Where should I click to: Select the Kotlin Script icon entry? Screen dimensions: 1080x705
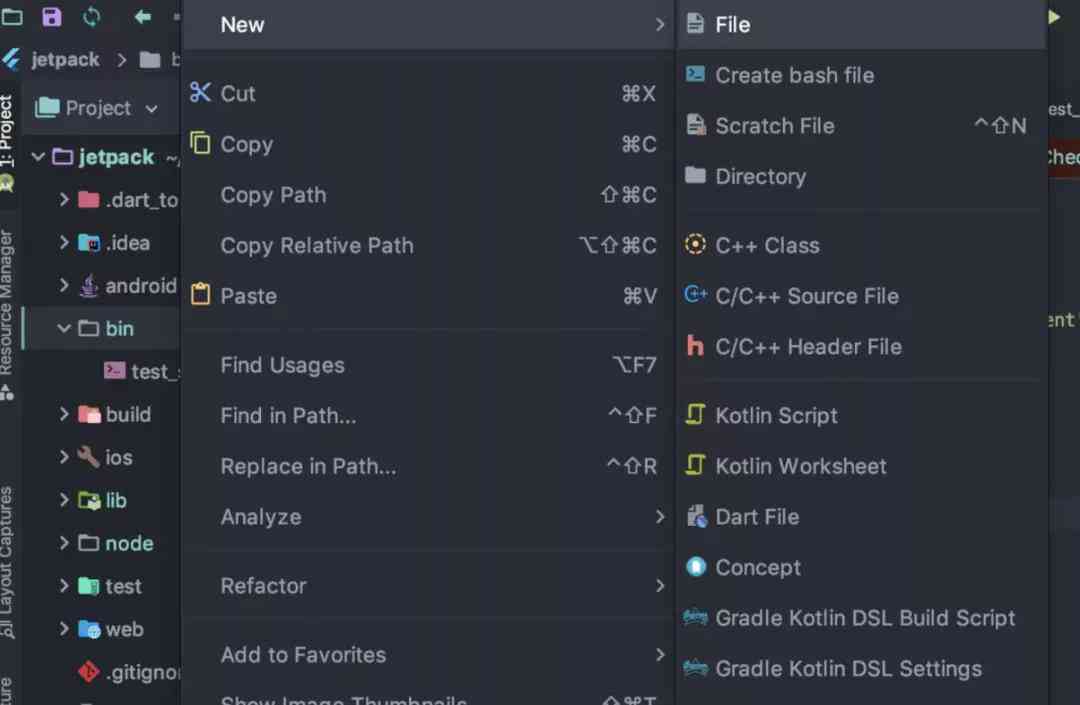(695, 414)
